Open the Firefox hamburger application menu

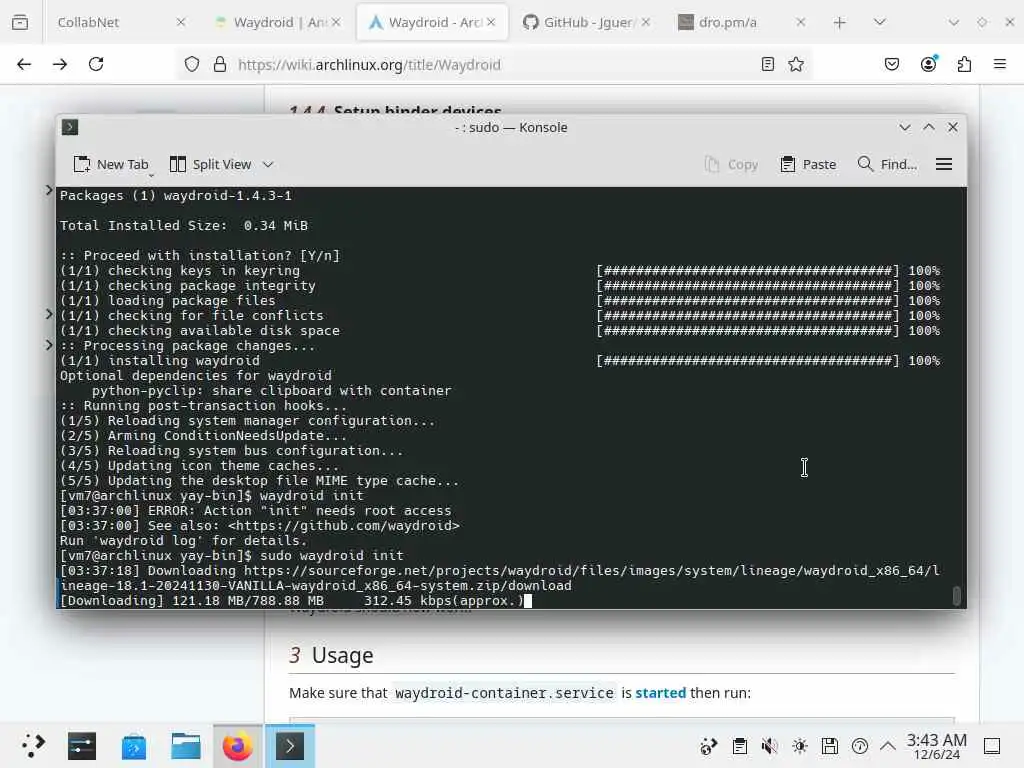(1000, 64)
